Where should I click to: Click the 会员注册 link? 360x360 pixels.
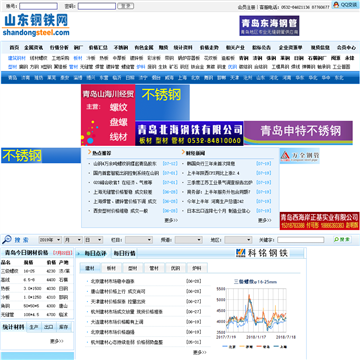[x=247, y=7]
